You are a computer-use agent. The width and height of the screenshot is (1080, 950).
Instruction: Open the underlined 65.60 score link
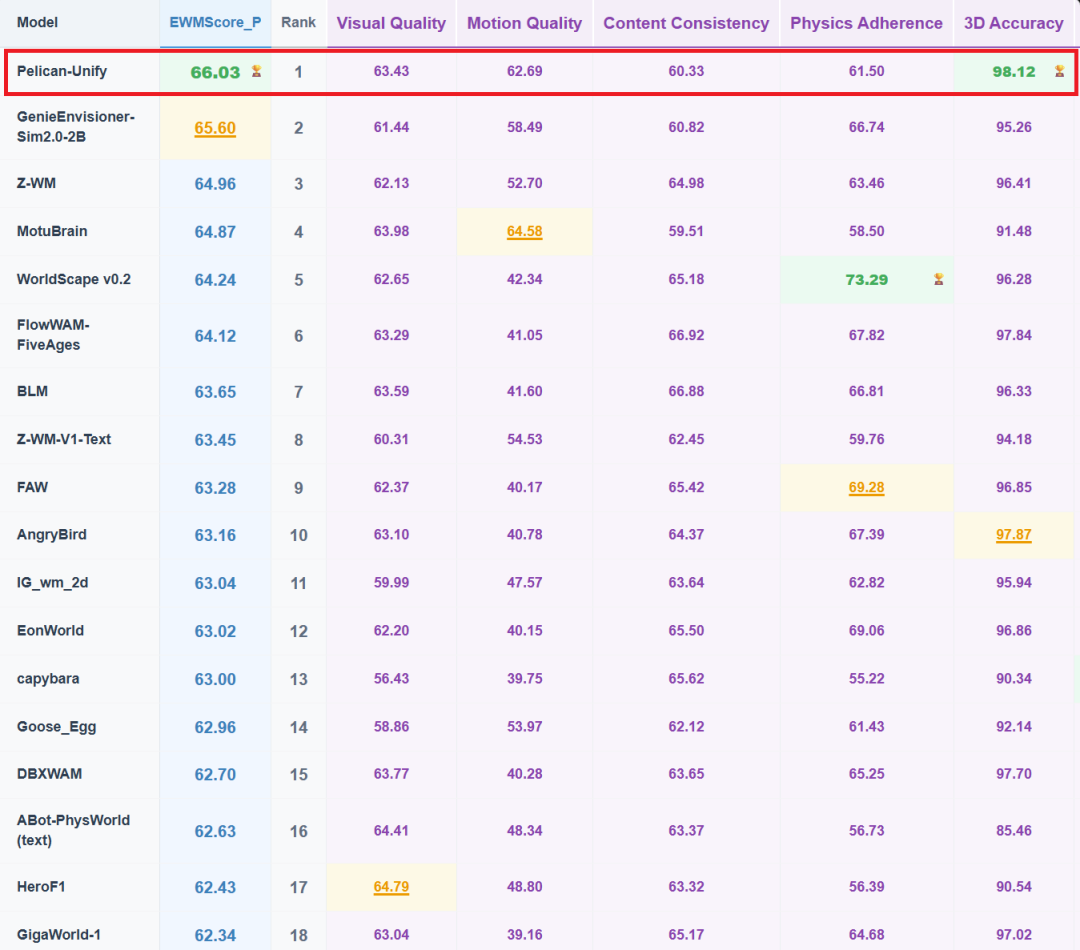(215, 128)
